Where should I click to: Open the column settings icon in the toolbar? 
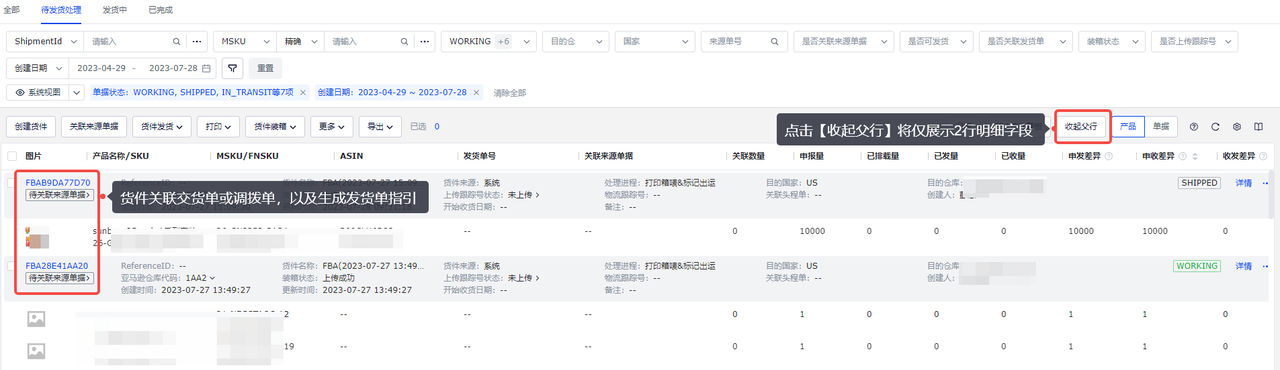[x=1237, y=127]
